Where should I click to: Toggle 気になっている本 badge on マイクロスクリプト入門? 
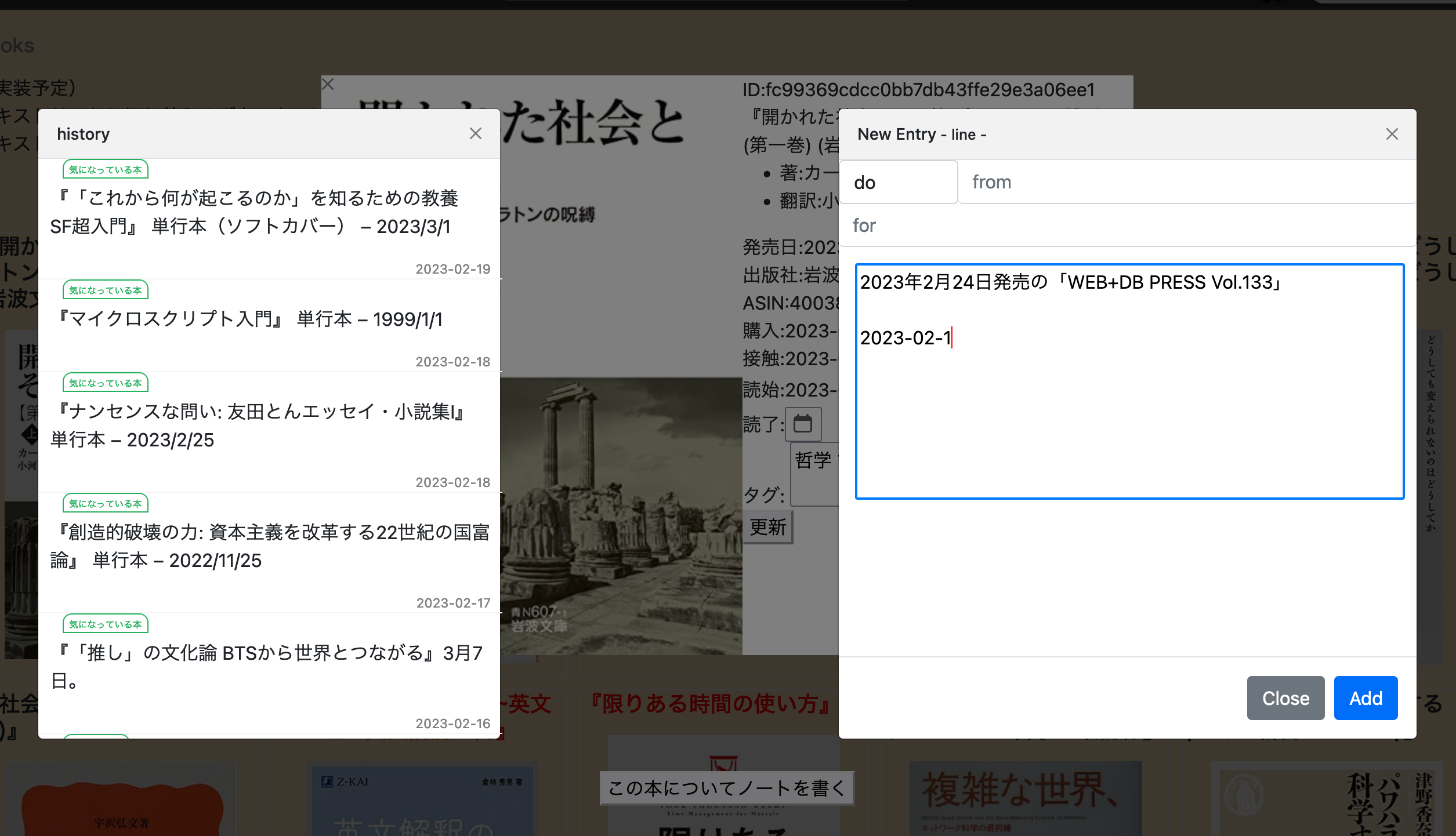tap(104, 289)
